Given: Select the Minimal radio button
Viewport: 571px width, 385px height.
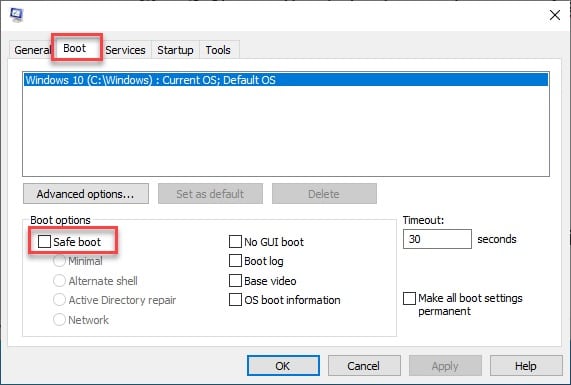Looking at the screenshot, I should click(59, 261).
